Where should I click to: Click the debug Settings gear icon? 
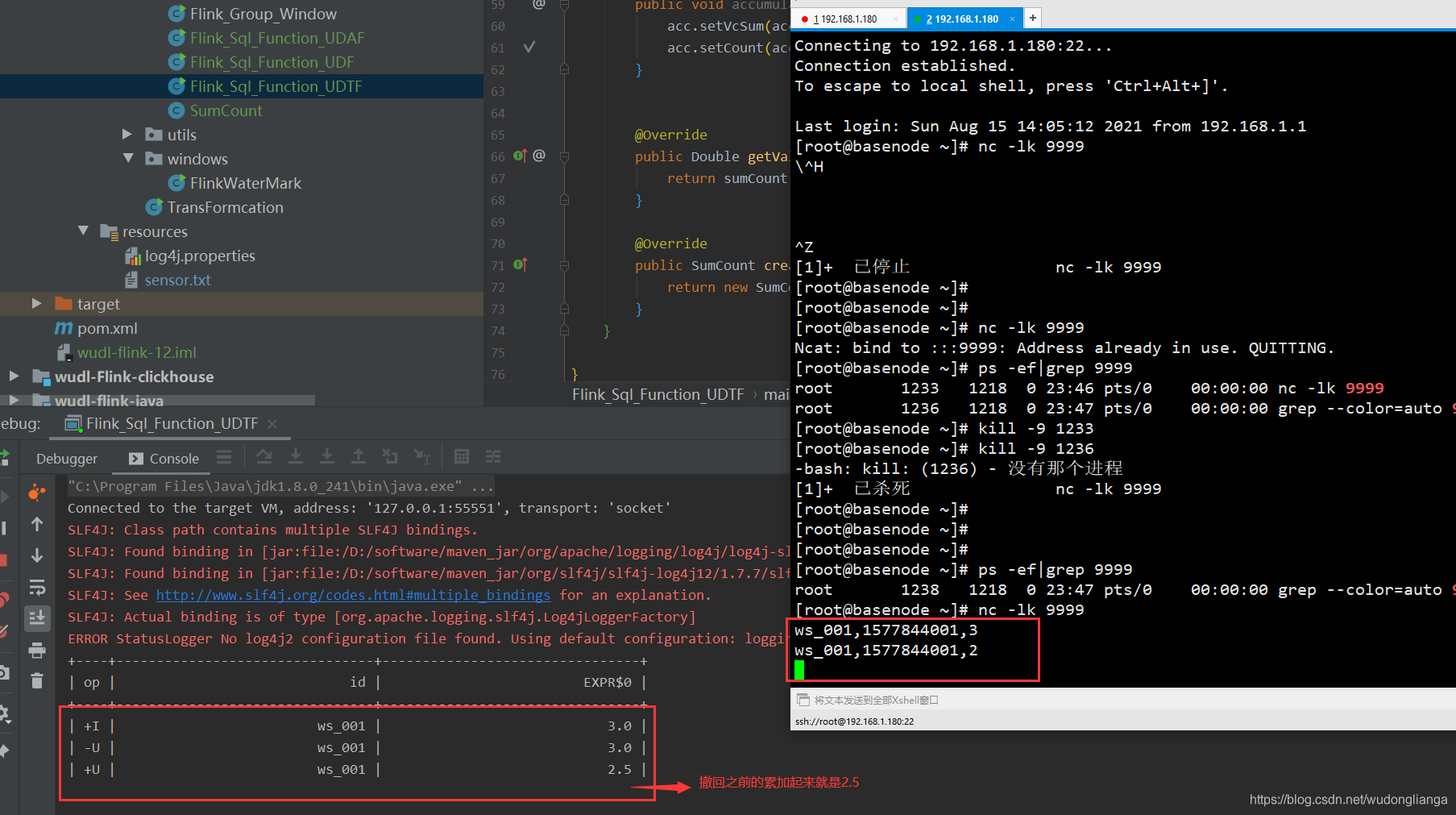(x=4, y=713)
